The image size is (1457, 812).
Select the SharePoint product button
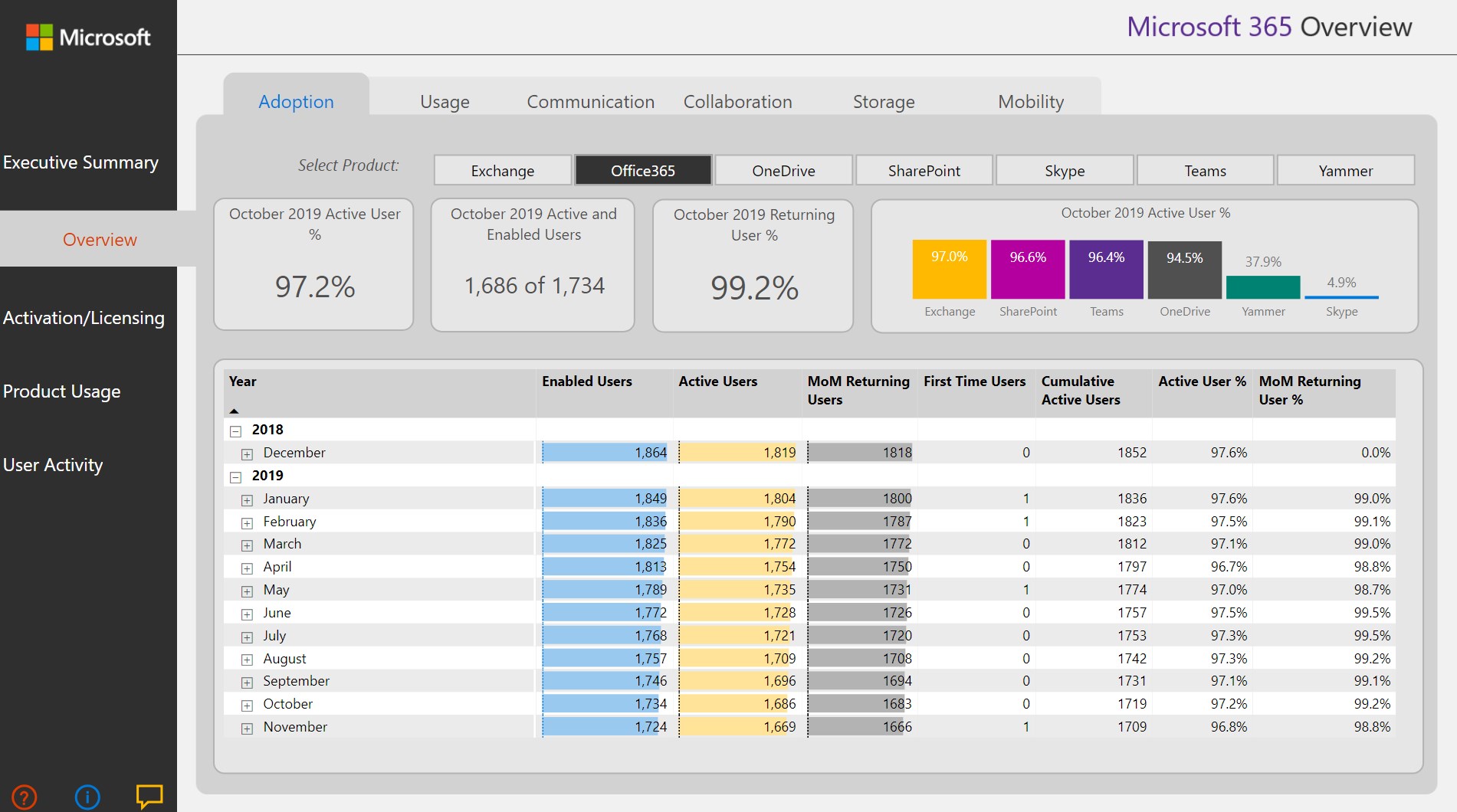click(924, 170)
